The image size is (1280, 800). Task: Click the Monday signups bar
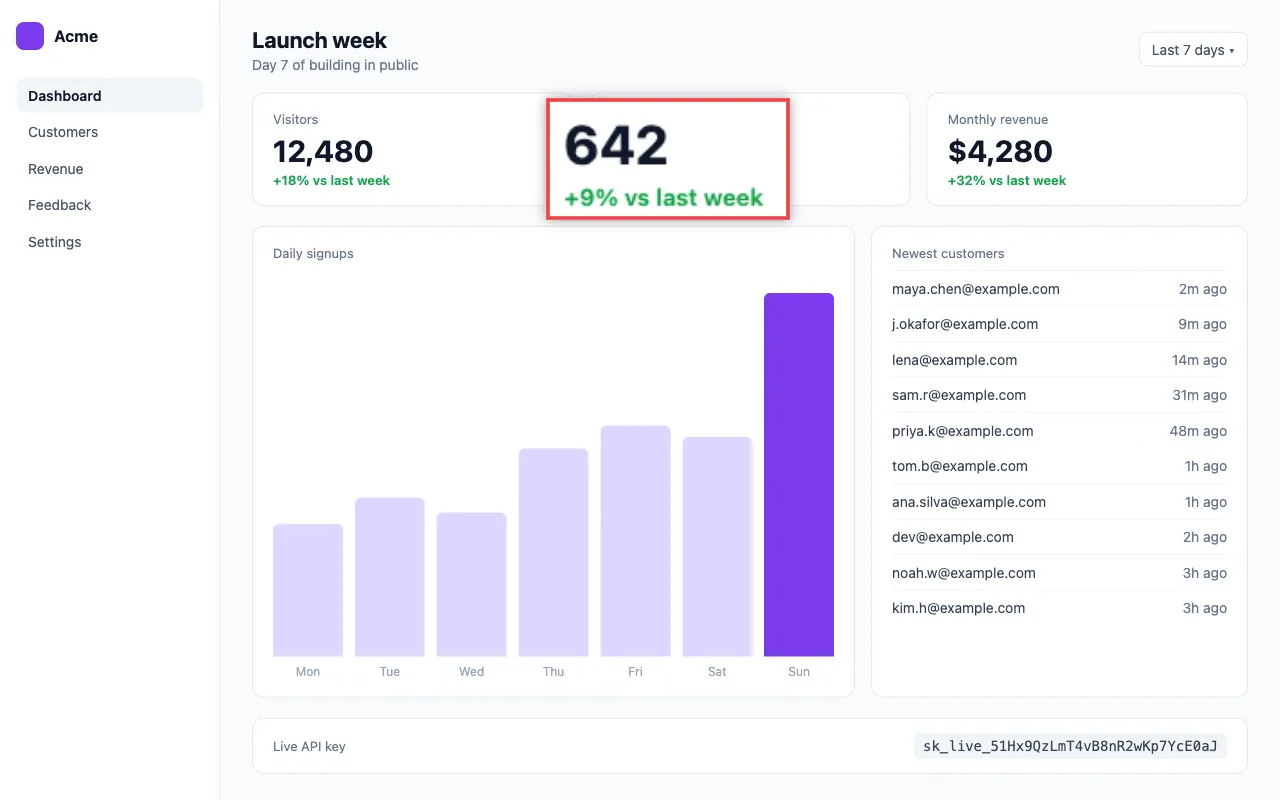tap(308, 590)
